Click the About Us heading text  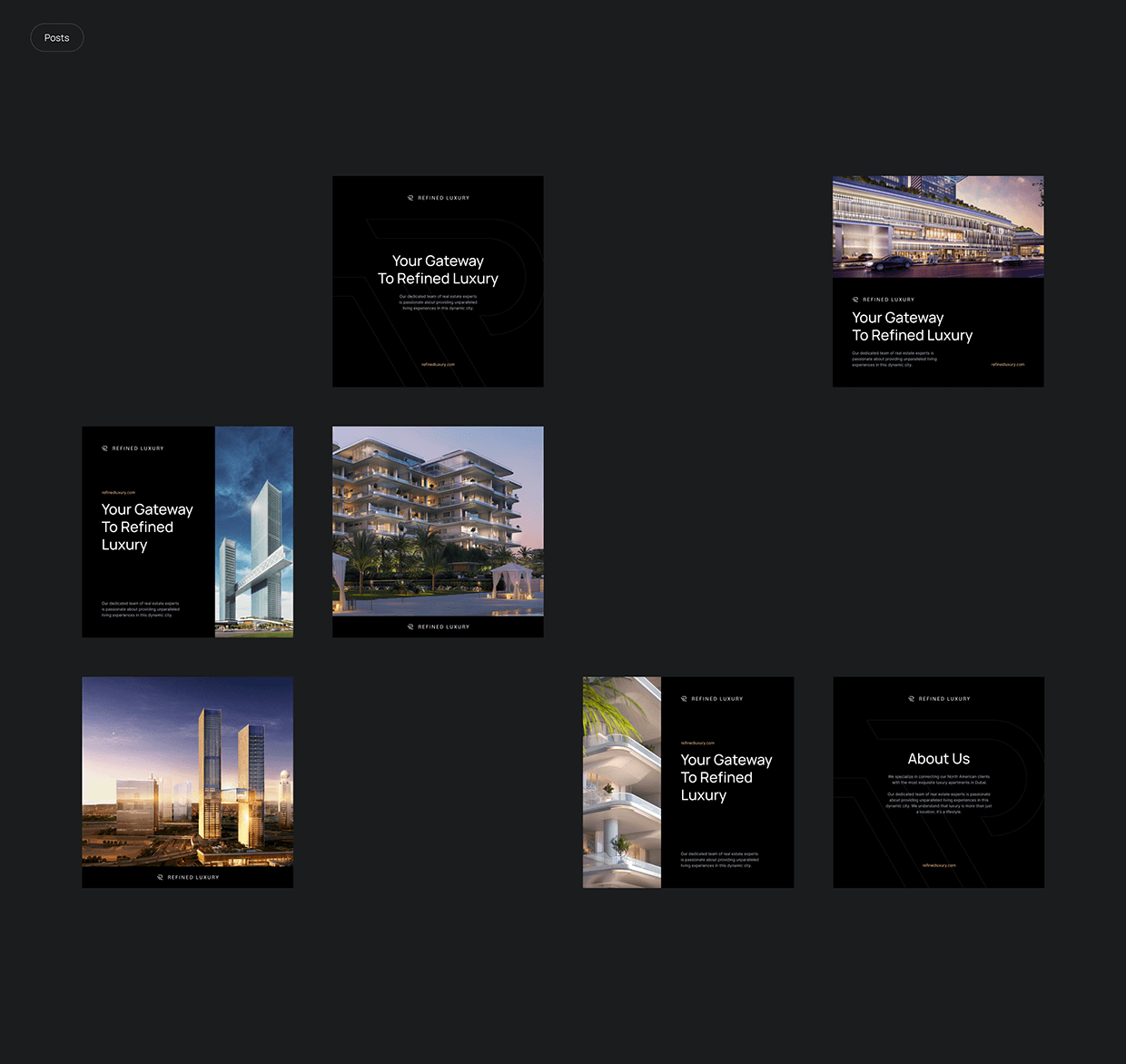coord(938,758)
